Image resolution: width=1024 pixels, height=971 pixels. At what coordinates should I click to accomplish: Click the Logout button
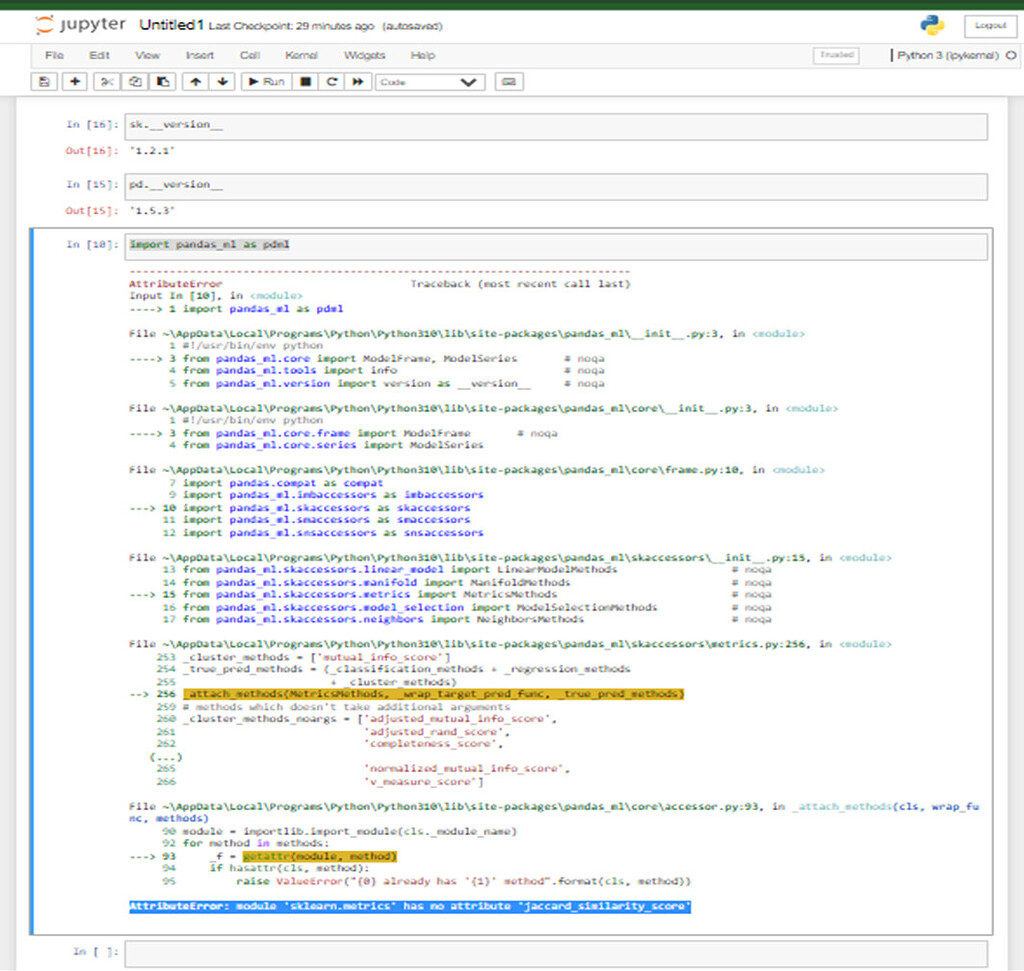pyautogui.click(x=989, y=24)
